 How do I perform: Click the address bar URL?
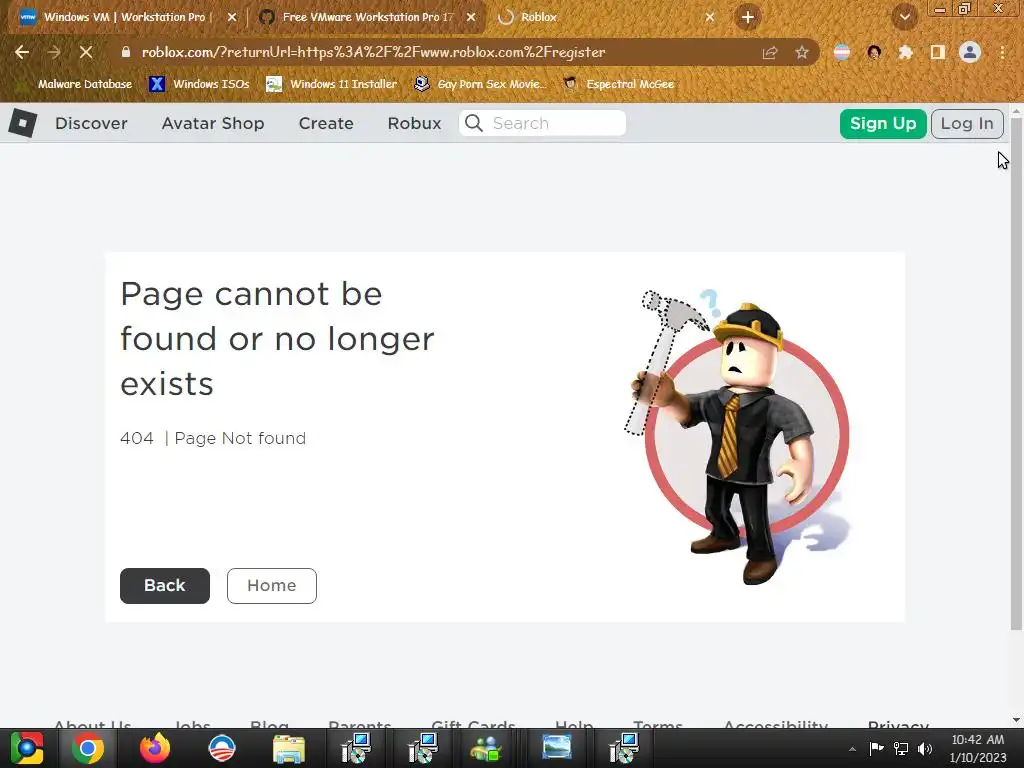374,52
